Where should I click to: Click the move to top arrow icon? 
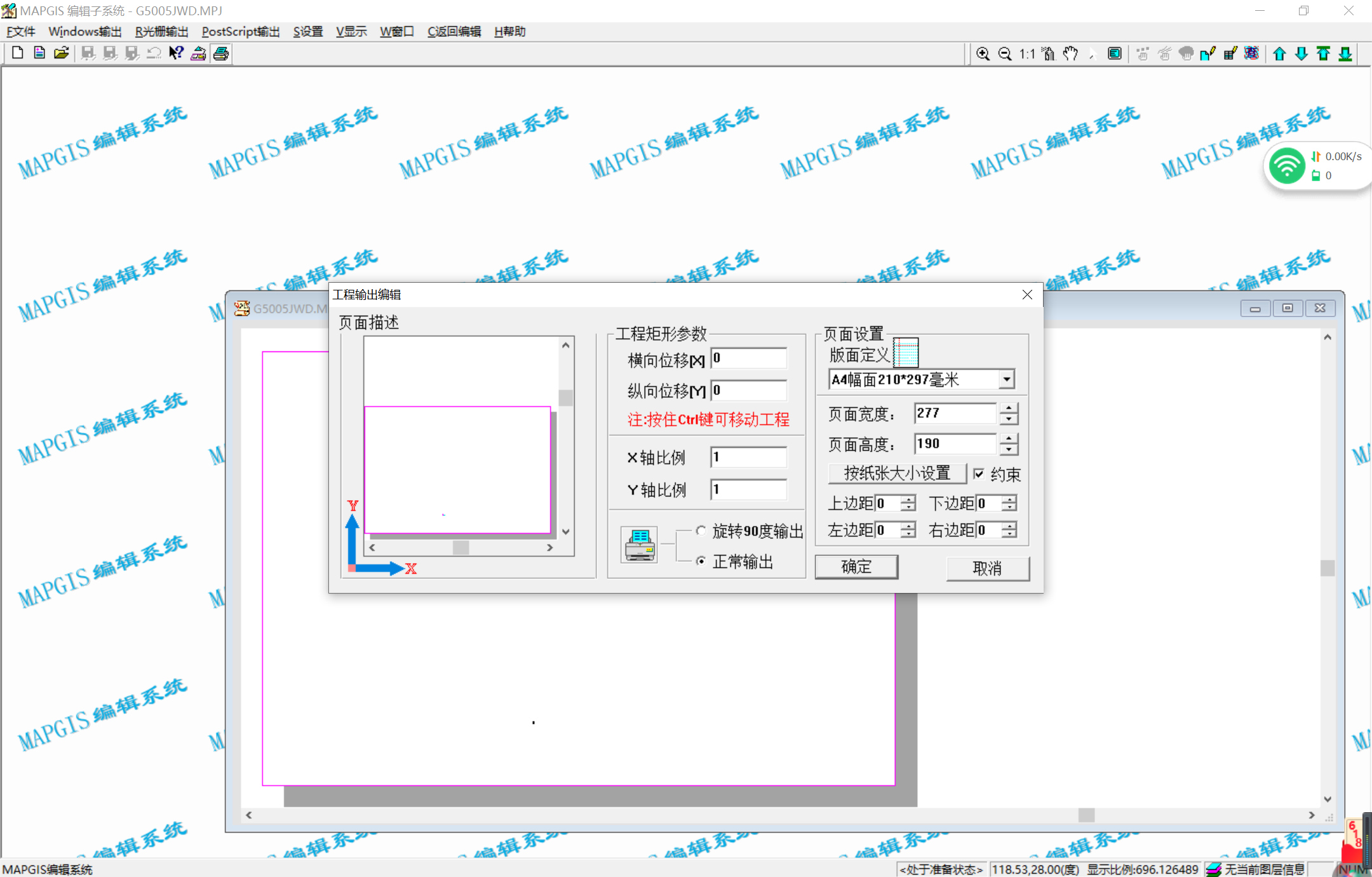(1323, 54)
